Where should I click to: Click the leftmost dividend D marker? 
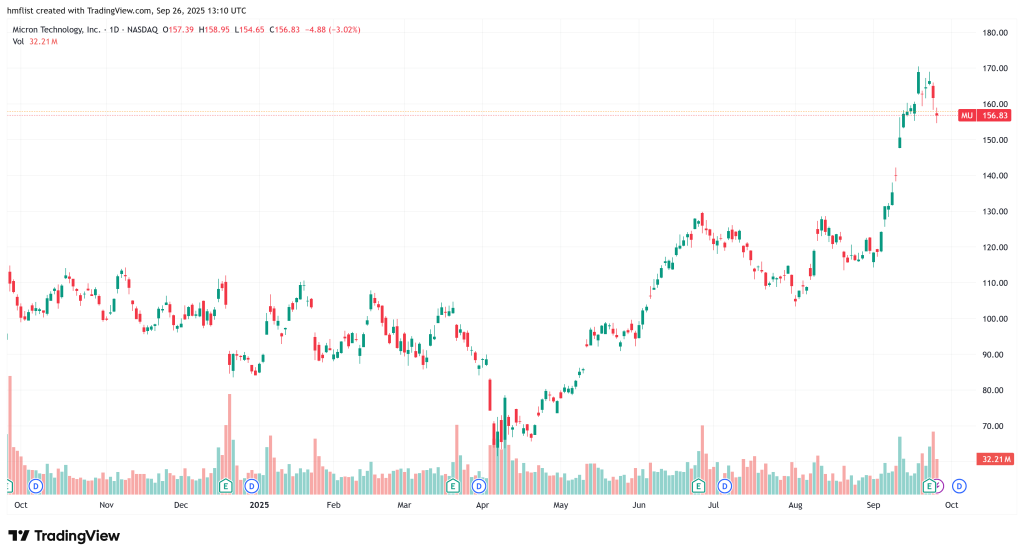pyautogui.click(x=36, y=486)
